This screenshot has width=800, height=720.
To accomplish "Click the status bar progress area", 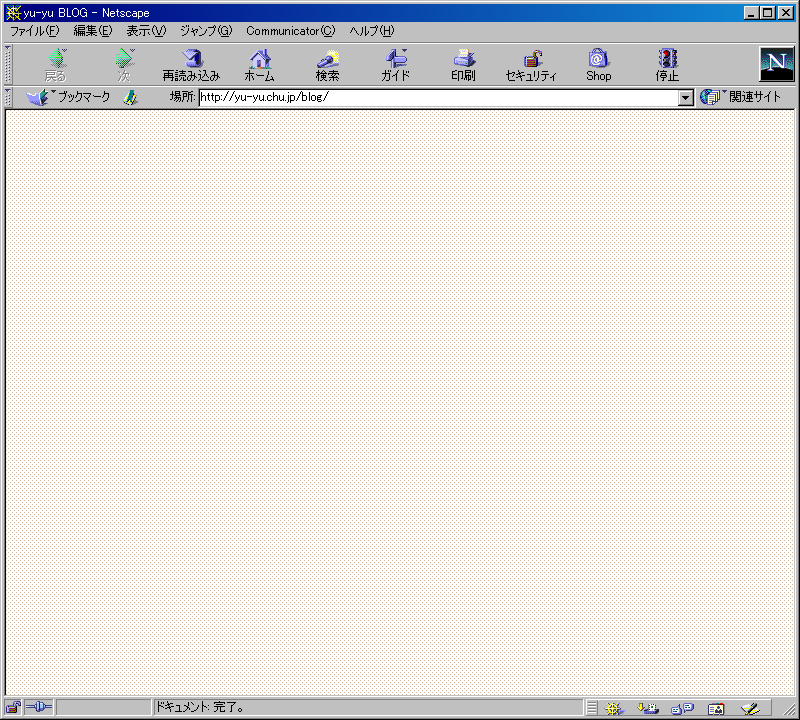I will point(104,707).
